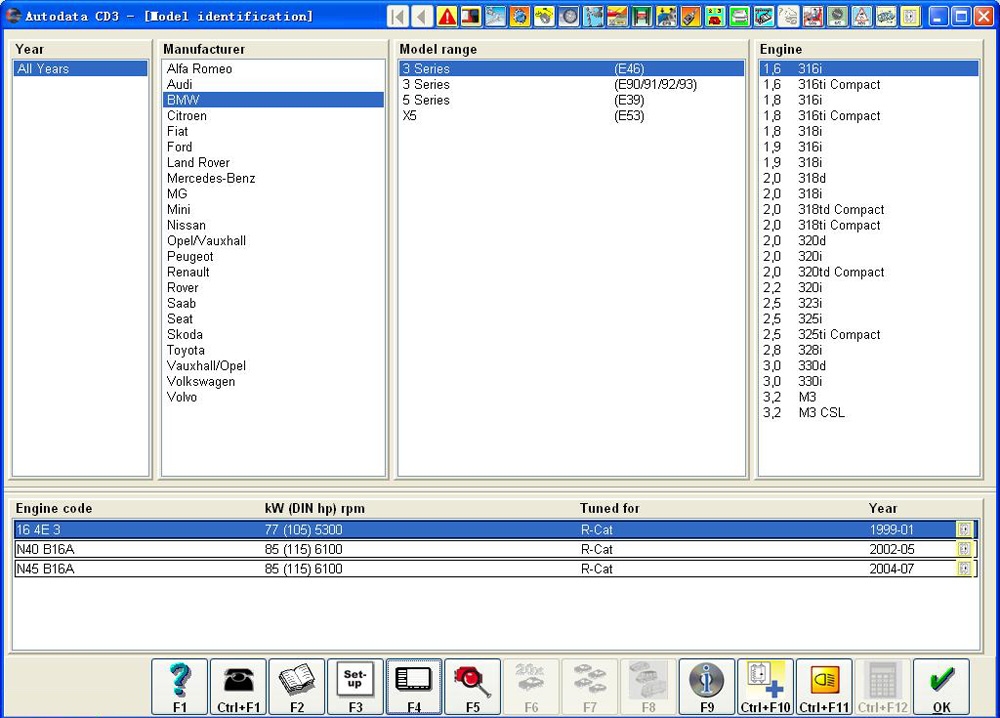
Task: Select engine code row N40 B16A
Action: (x=495, y=549)
